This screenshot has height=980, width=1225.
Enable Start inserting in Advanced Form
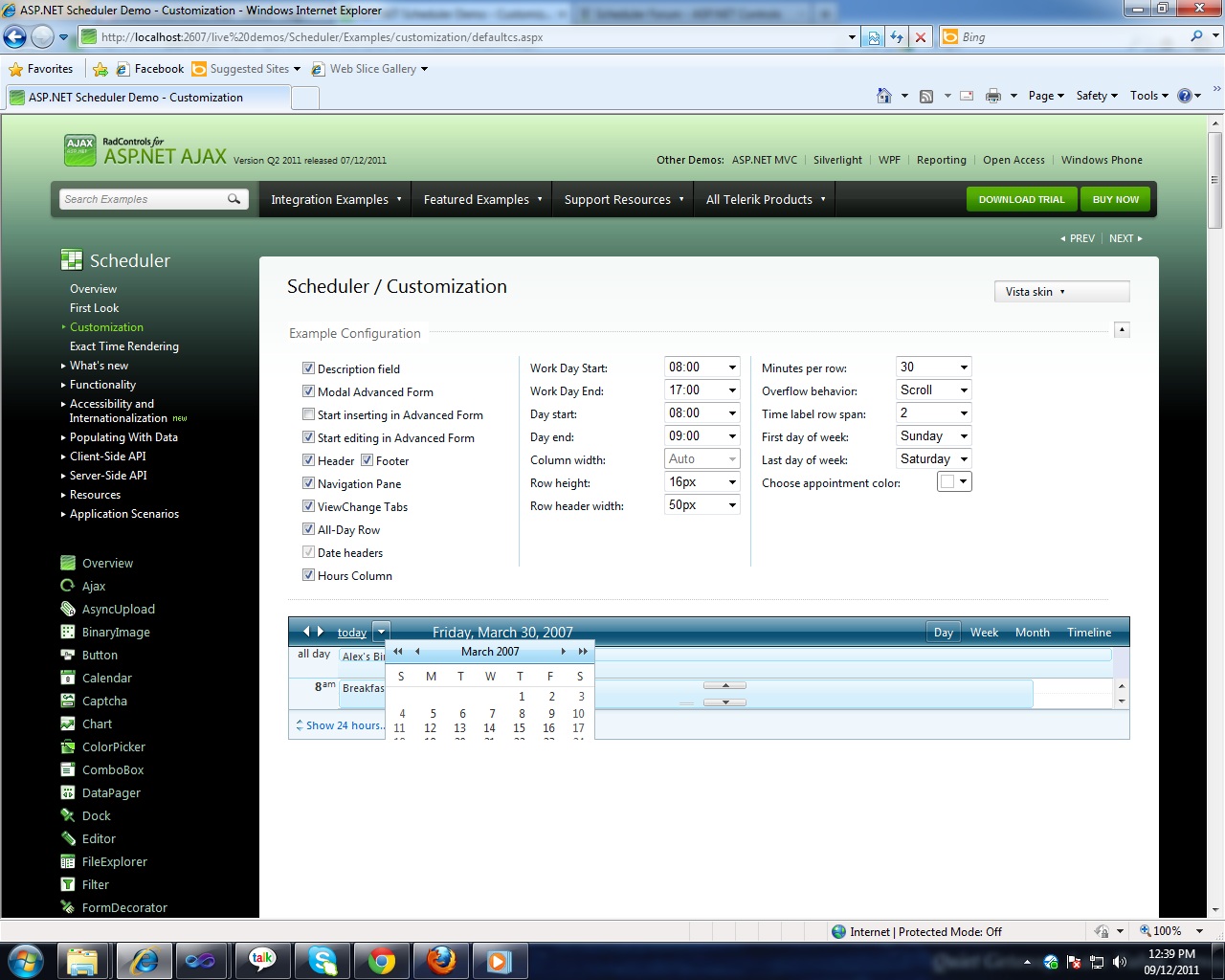pyautogui.click(x=308, y=414)
